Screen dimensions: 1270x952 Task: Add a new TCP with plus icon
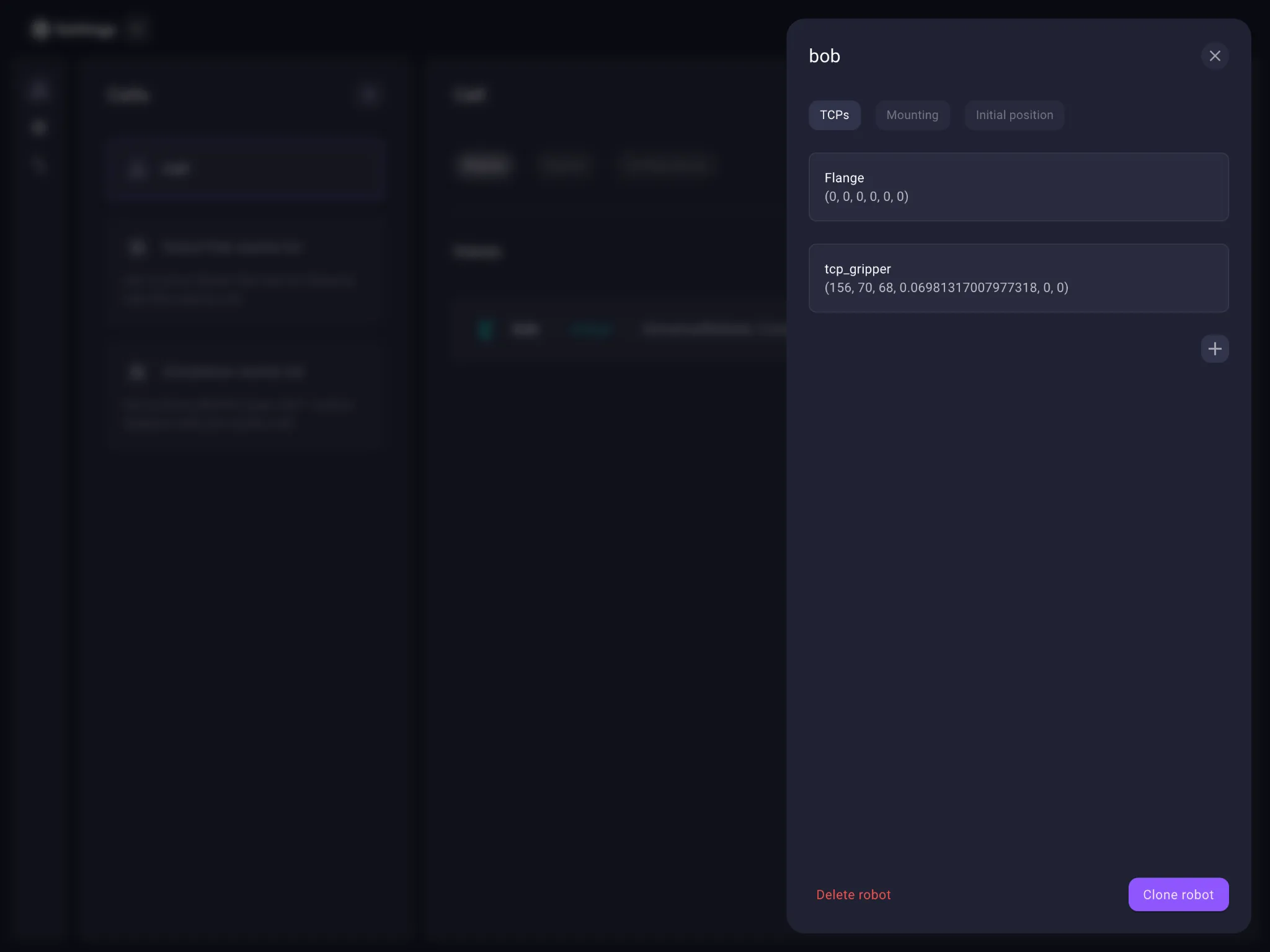coord(1214,349)
